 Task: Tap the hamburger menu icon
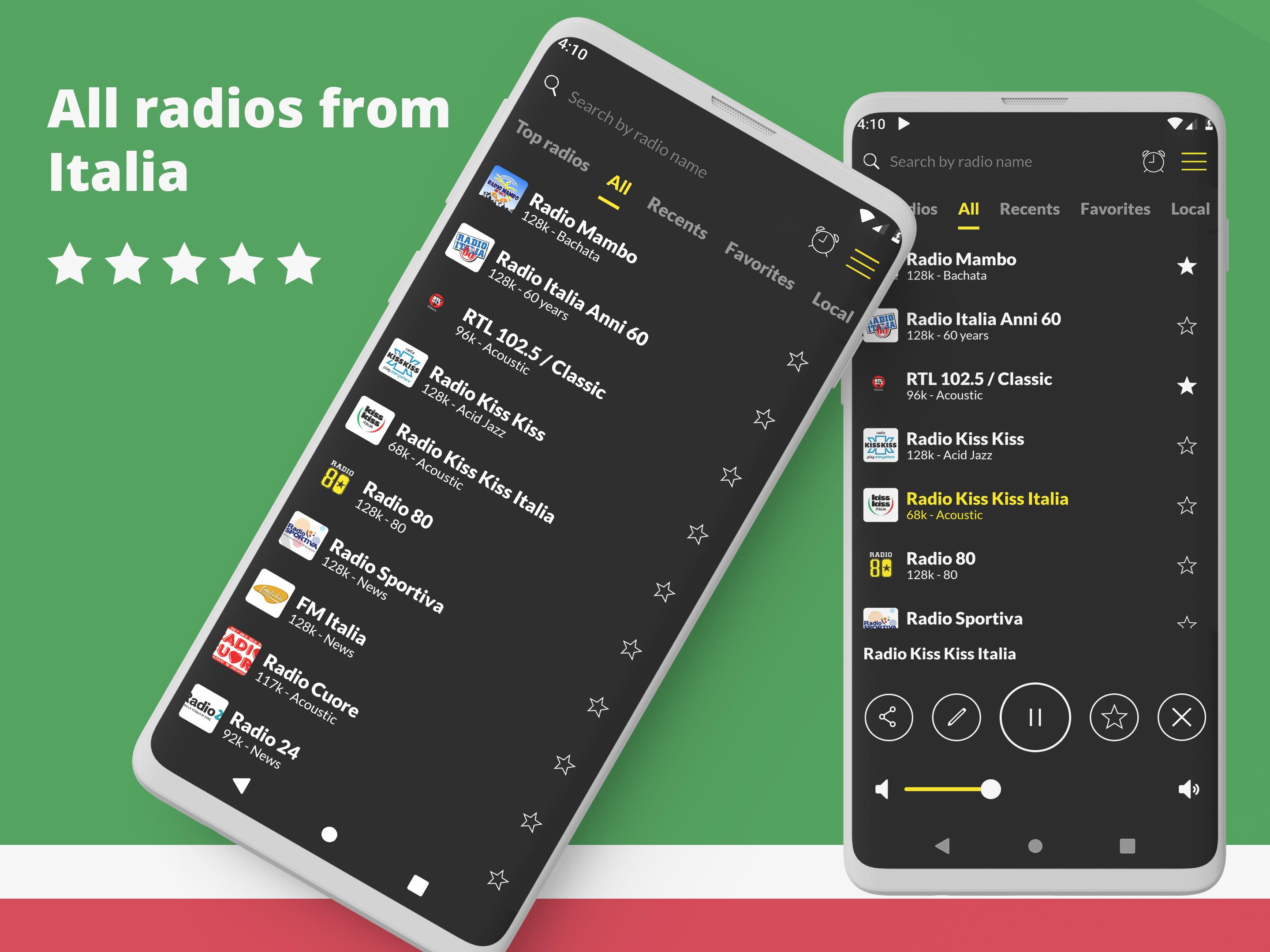point(1196,163)
